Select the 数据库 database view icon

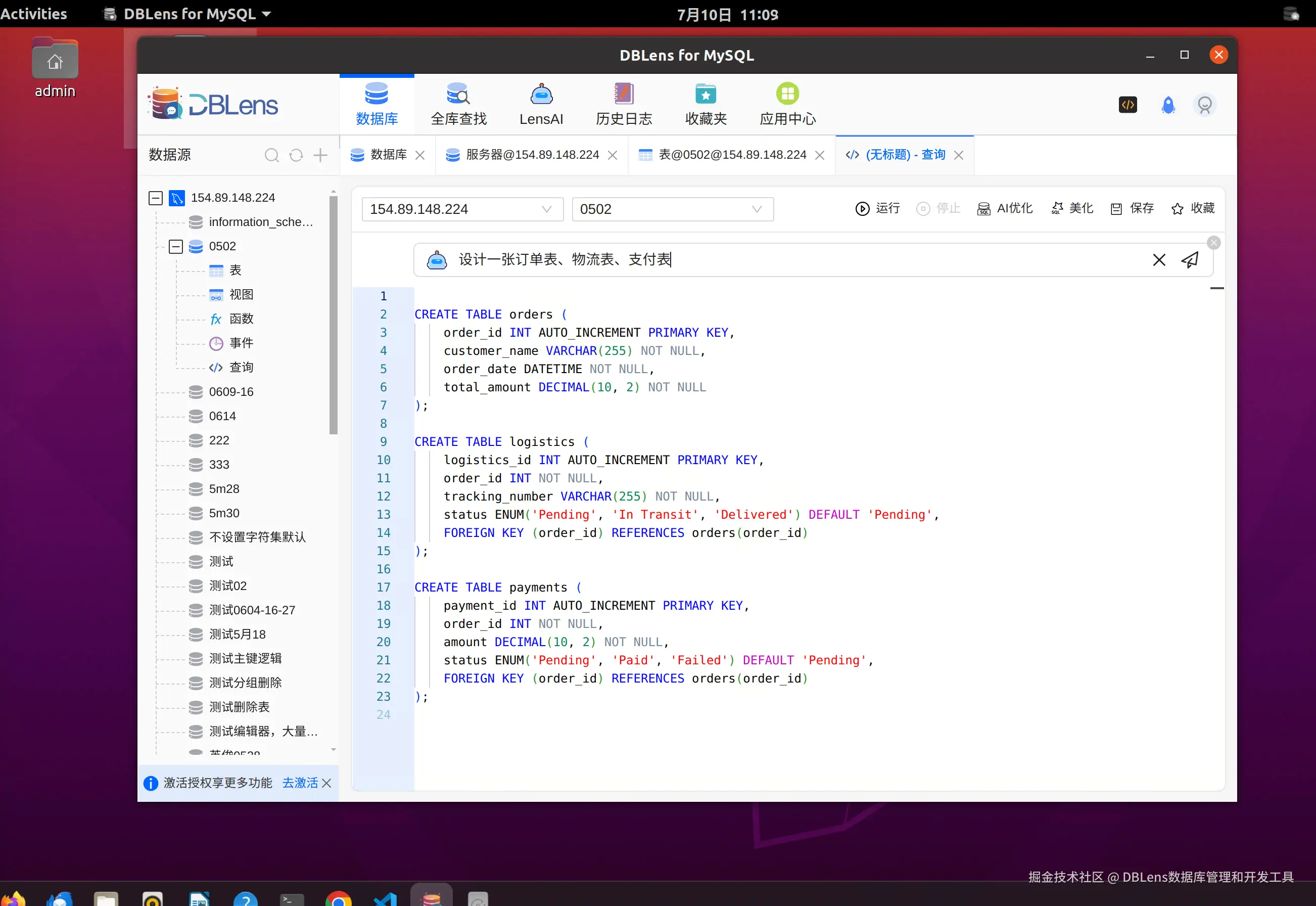coord(376,103)
